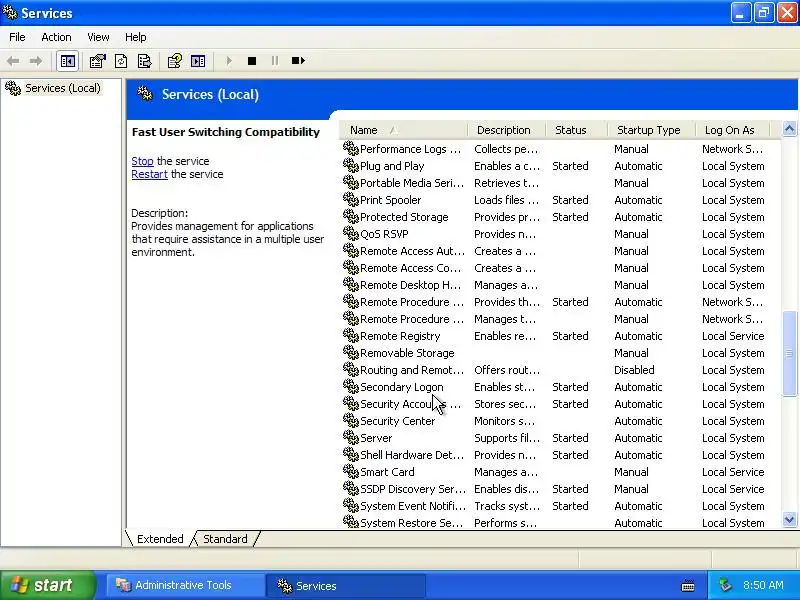This screenshot has width=800, height=600.
Task: Click the Restart the service link
Action: click(x=149, y=174)
